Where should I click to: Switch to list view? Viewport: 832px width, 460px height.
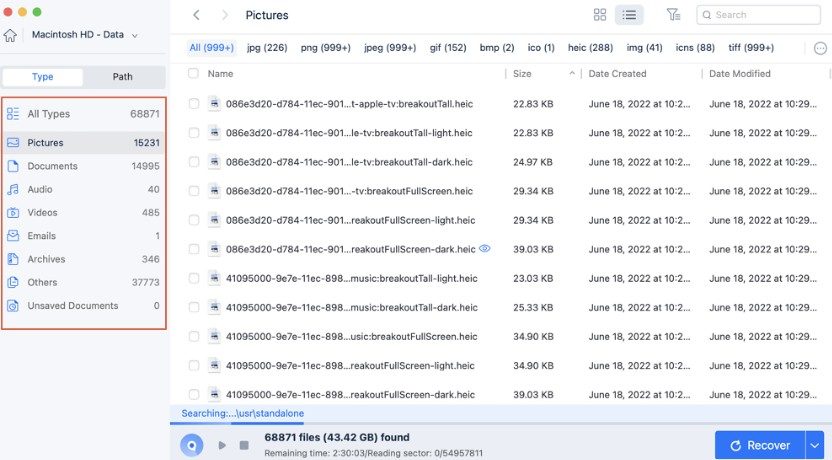(629, 15)
